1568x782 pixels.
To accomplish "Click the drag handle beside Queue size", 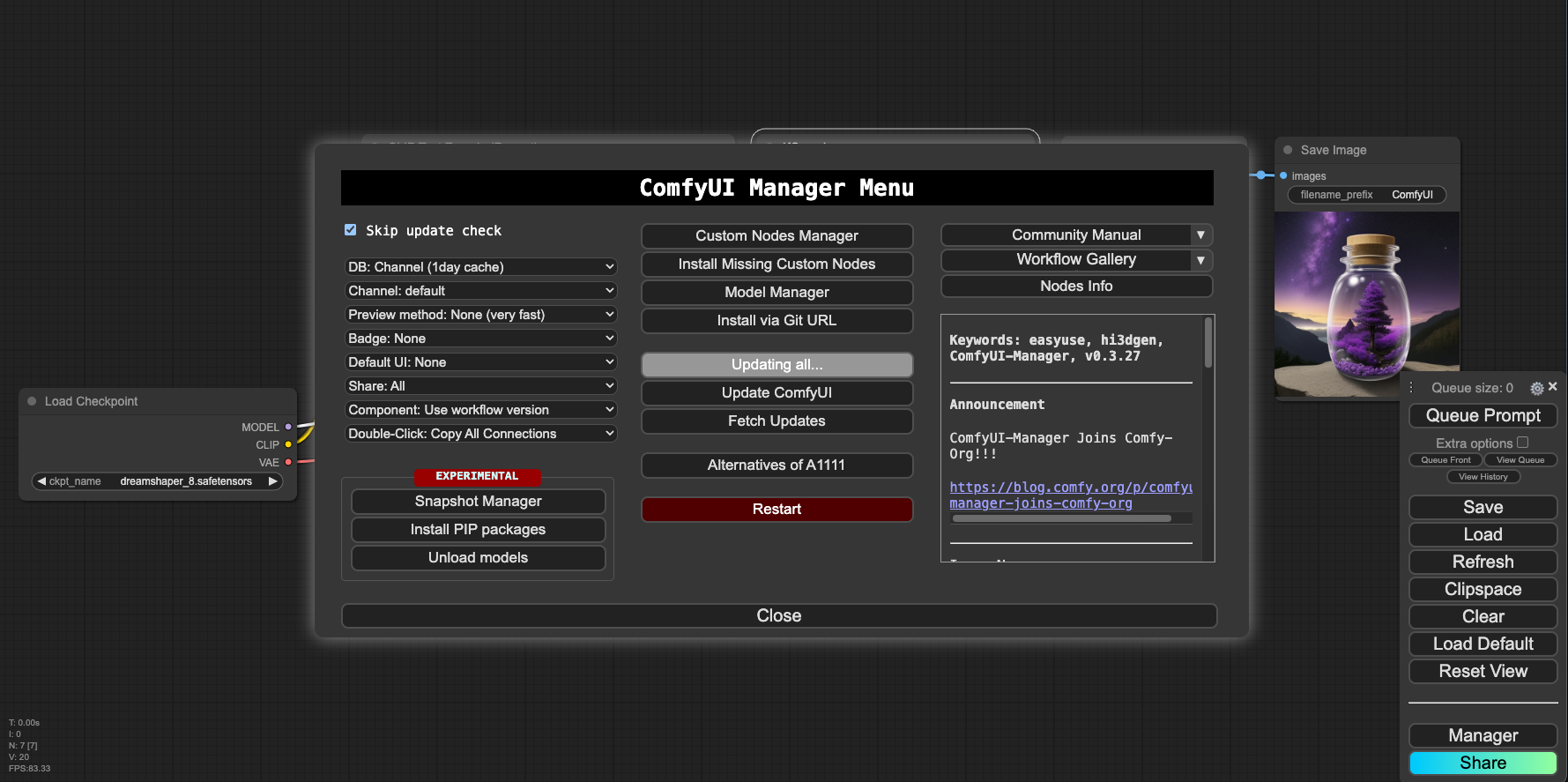I will pos(1411,388).
